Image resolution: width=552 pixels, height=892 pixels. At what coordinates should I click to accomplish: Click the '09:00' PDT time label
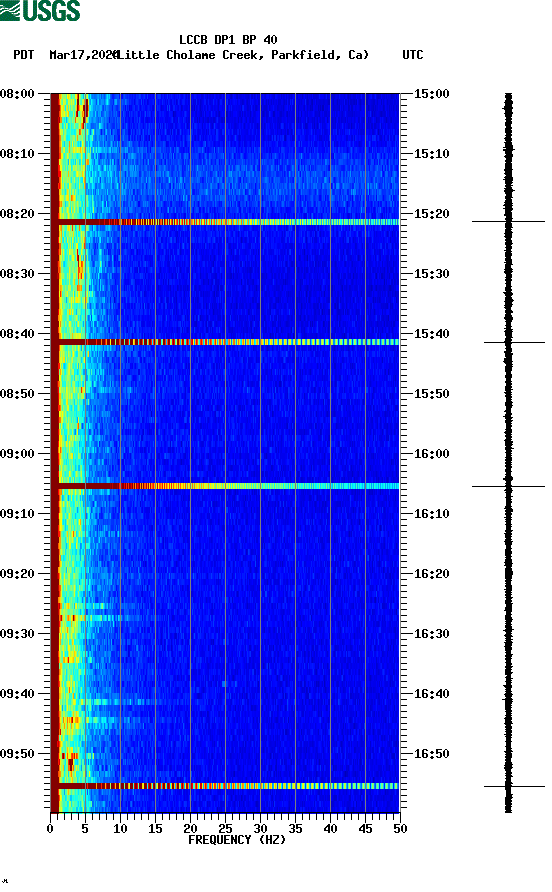click(17, 454)
